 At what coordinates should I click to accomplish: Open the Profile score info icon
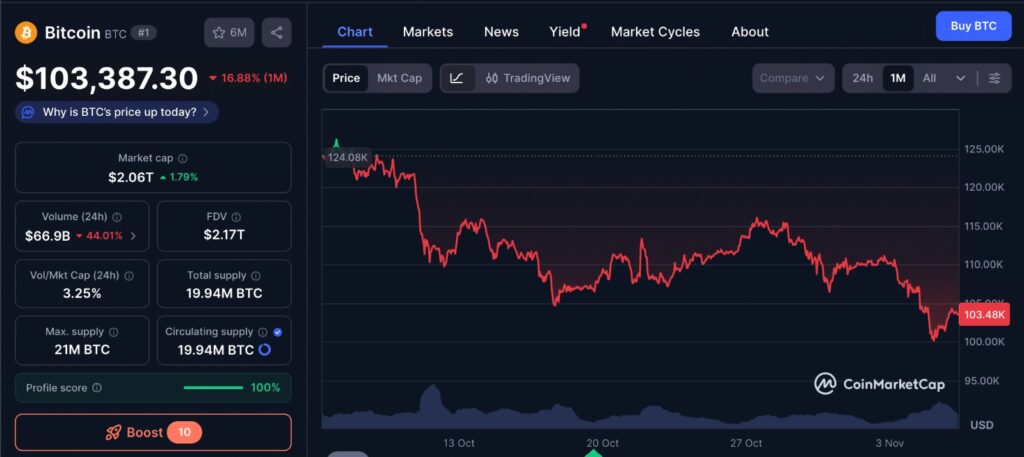tap(97, 388)
